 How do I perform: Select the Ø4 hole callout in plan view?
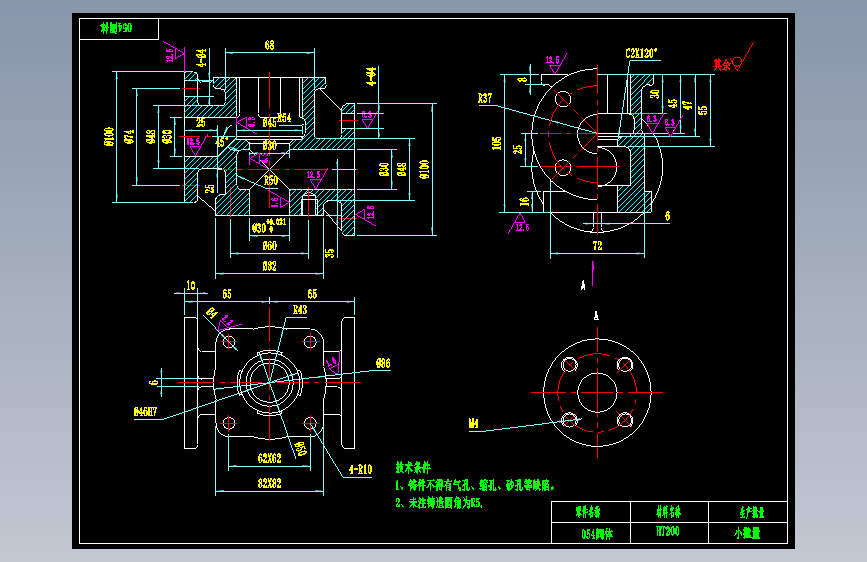pos(211,313)
